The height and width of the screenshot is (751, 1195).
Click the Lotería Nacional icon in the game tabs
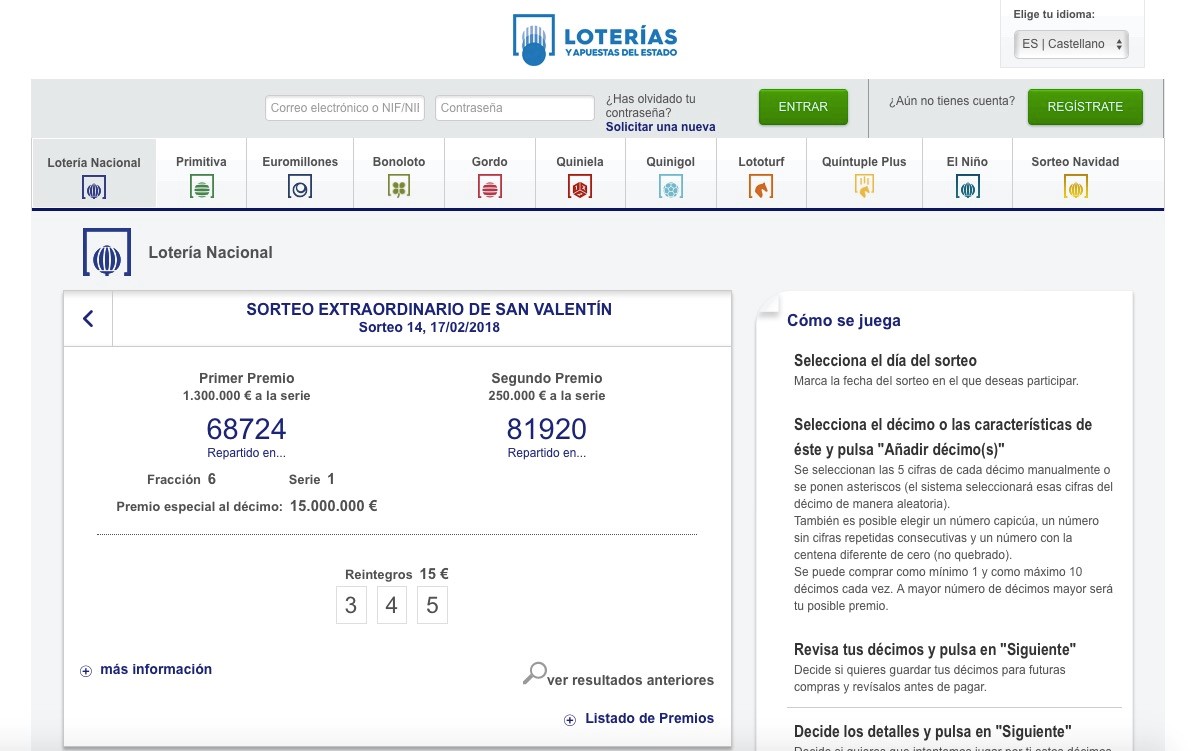[94, 188]
